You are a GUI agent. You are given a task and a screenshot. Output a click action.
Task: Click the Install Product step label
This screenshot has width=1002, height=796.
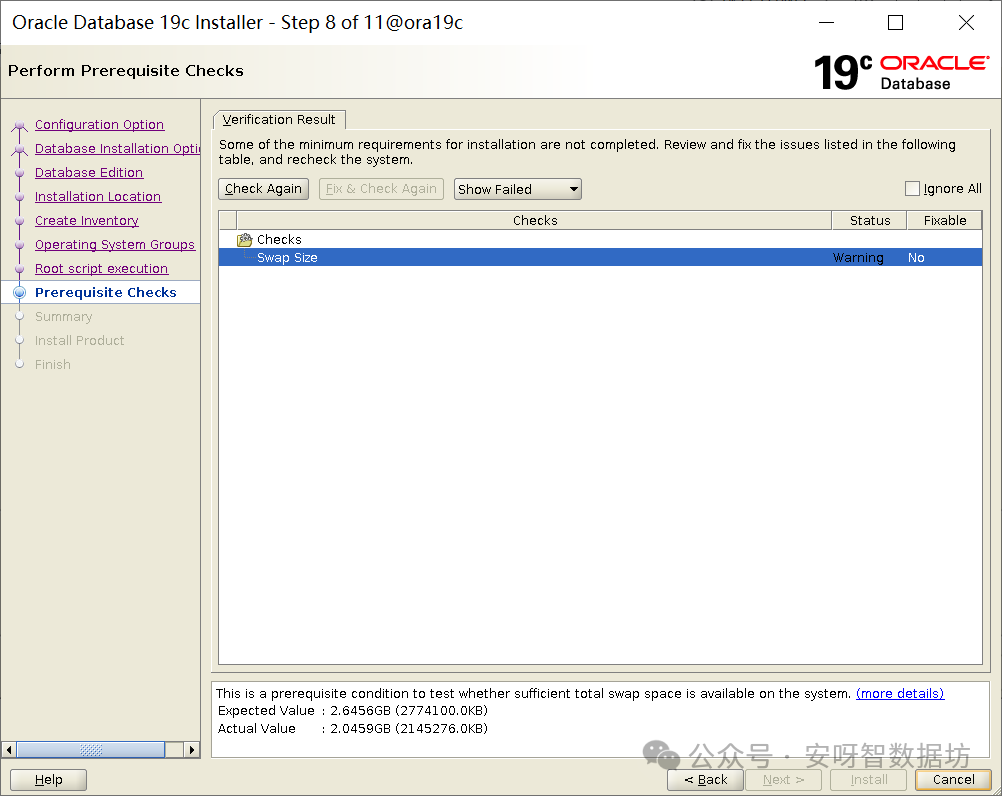[79, 341]
